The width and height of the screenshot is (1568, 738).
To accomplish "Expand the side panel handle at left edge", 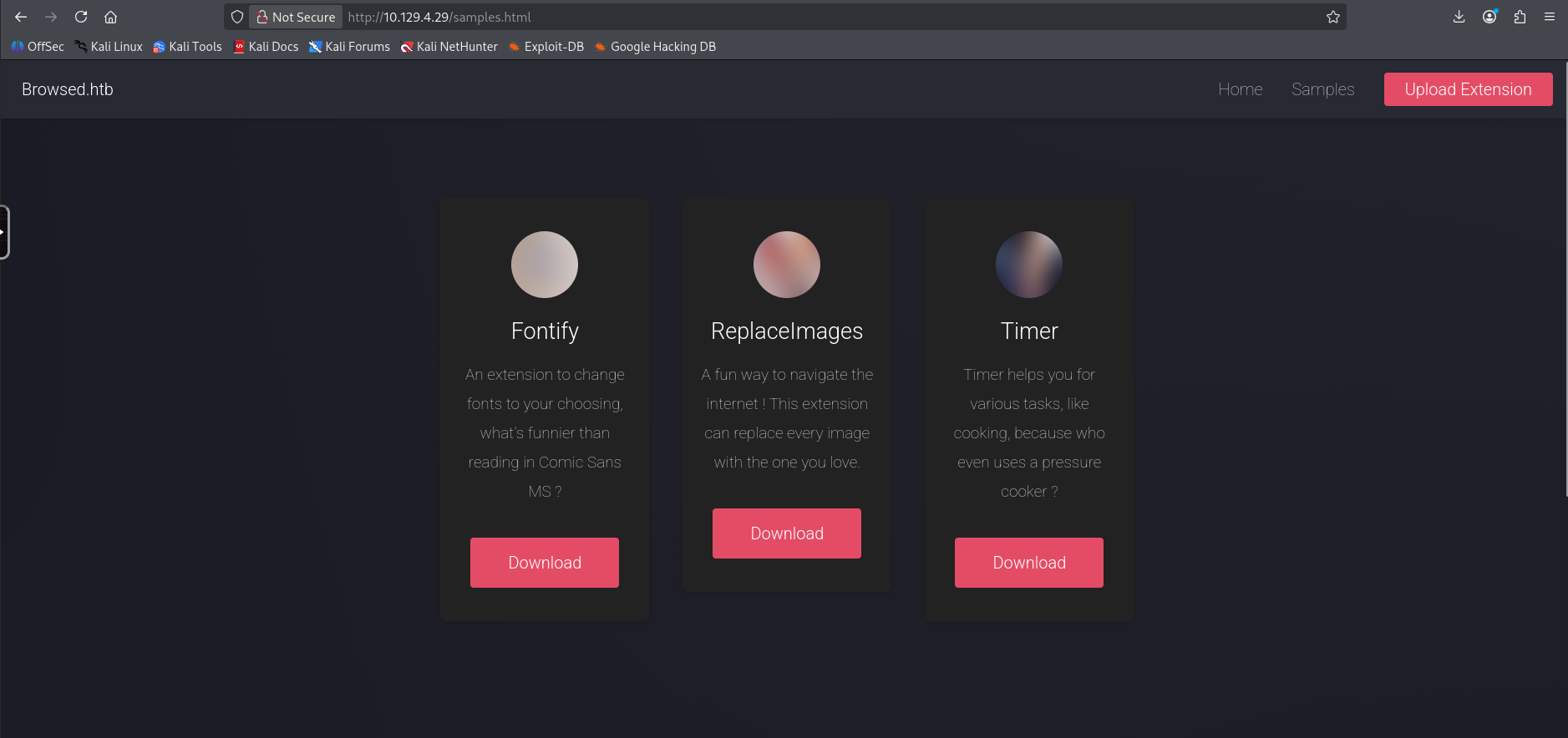I will (4, 232).
